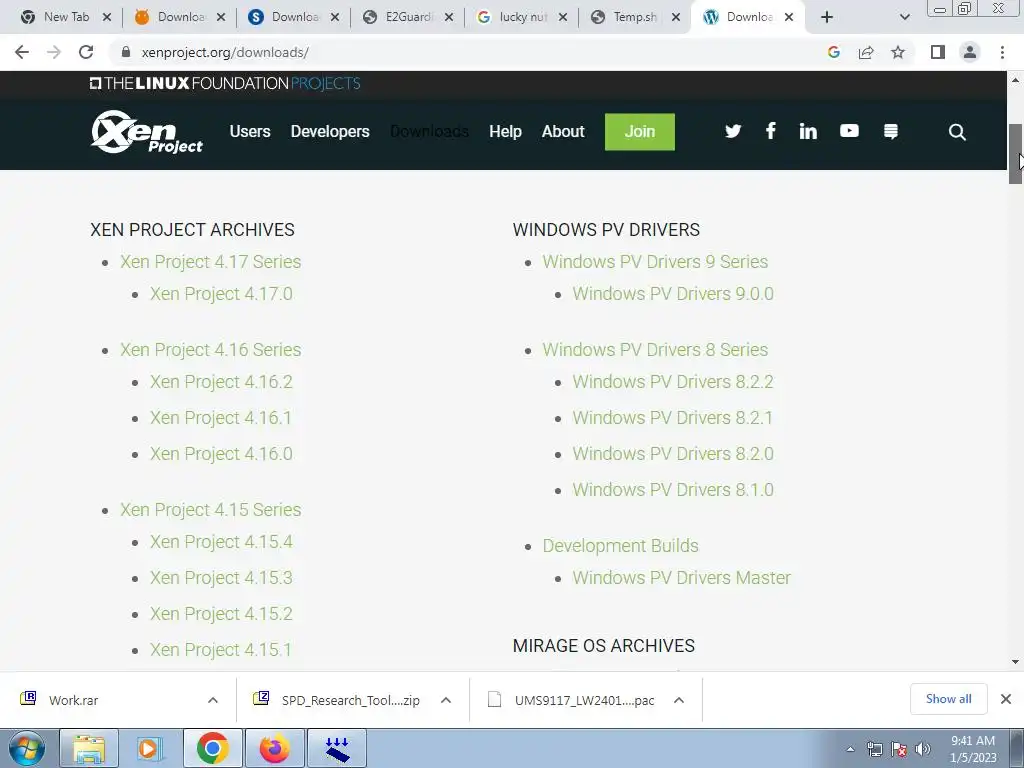Image resolution: width=1024 pixels, height=768 pixels.
Task: Open site search magnifier
Action: [x=957, y=132]
